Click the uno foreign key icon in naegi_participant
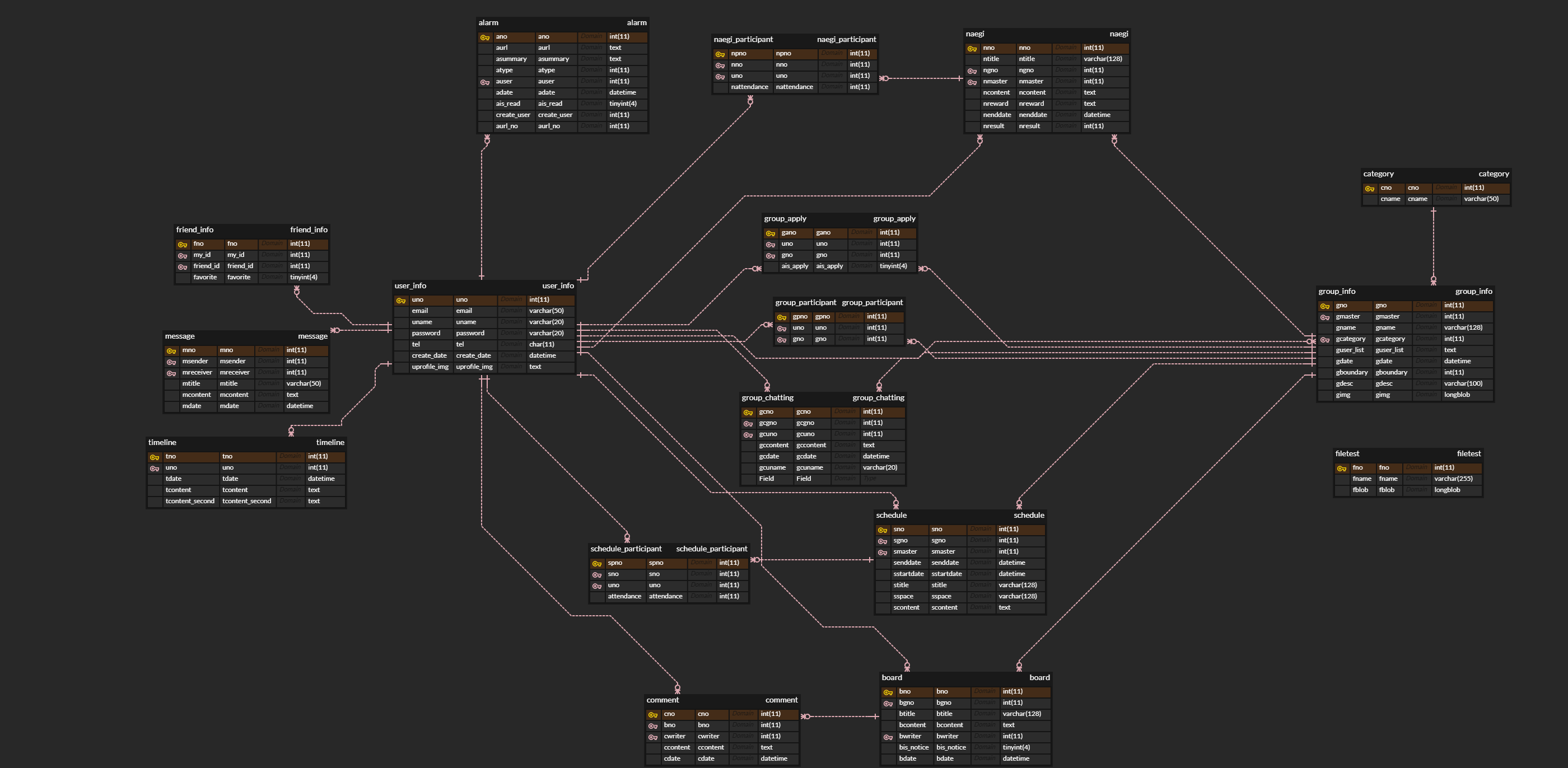The image size is (1568, 768). pos(720,77)
